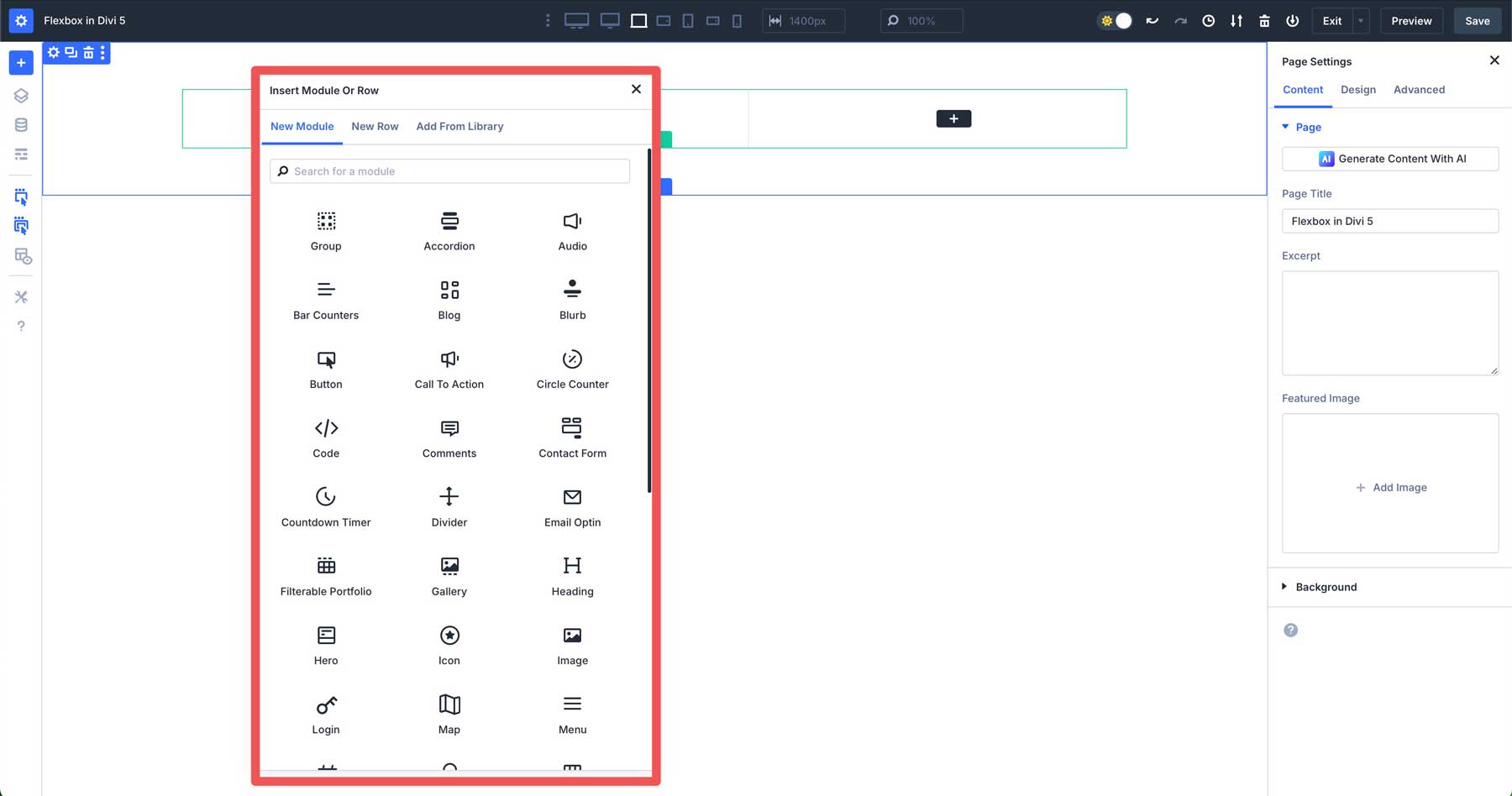The image size is (1512, 796).
Task: Click the Save button
Action: (1477, 20)
